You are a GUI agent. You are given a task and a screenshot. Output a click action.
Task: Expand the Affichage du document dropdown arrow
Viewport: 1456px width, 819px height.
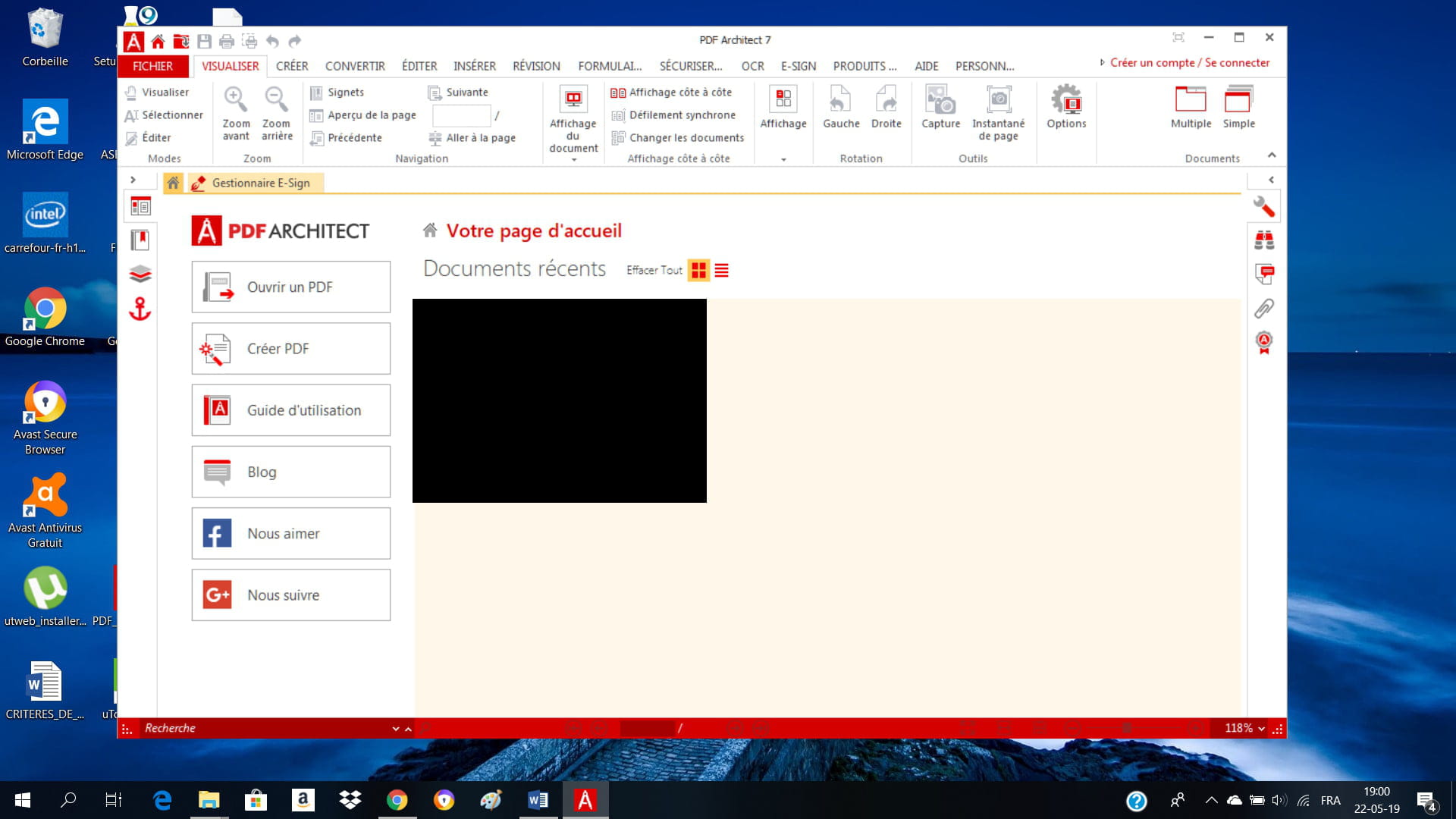point(573,160)
